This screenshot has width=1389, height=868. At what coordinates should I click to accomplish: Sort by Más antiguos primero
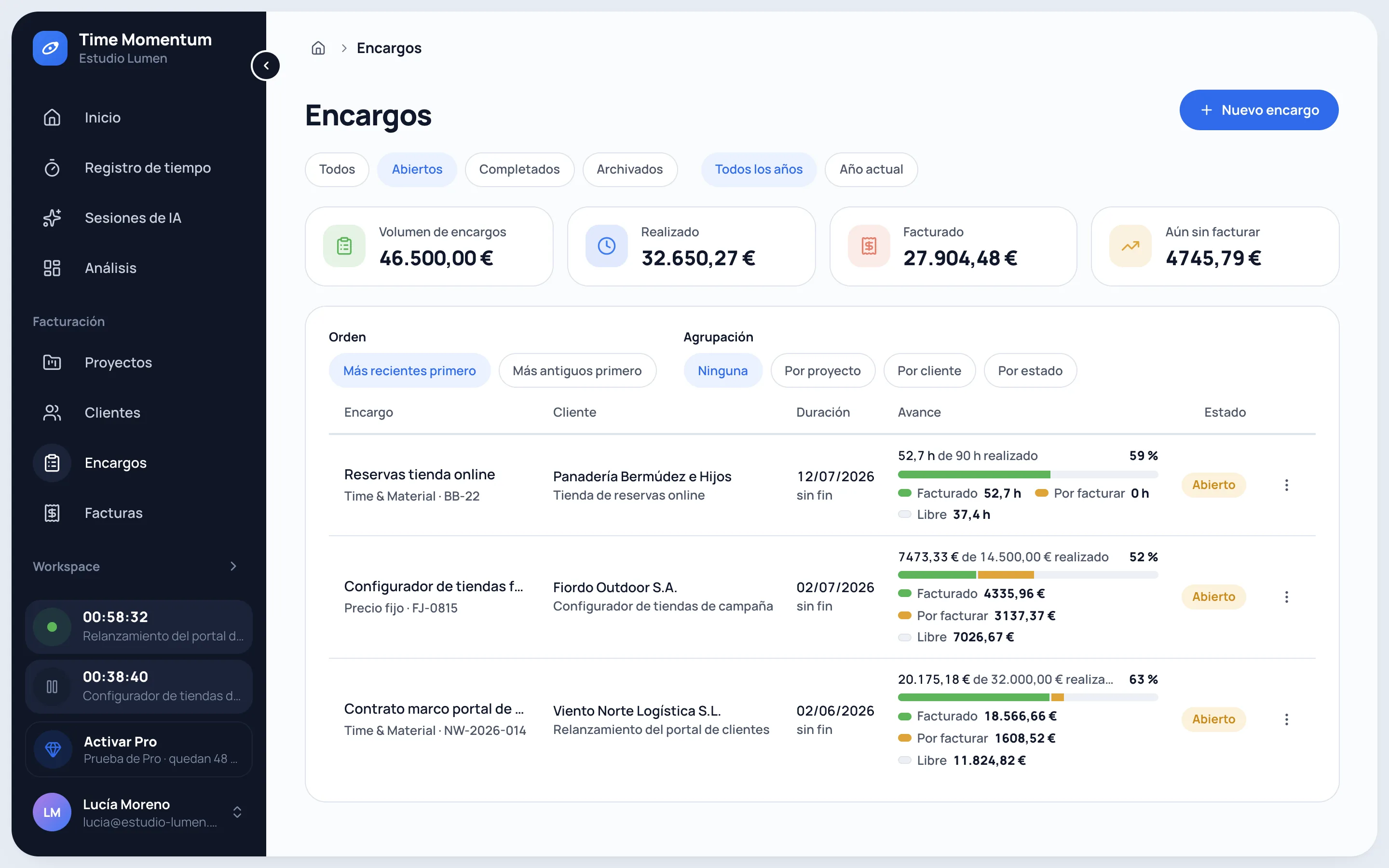click(577, 371)
